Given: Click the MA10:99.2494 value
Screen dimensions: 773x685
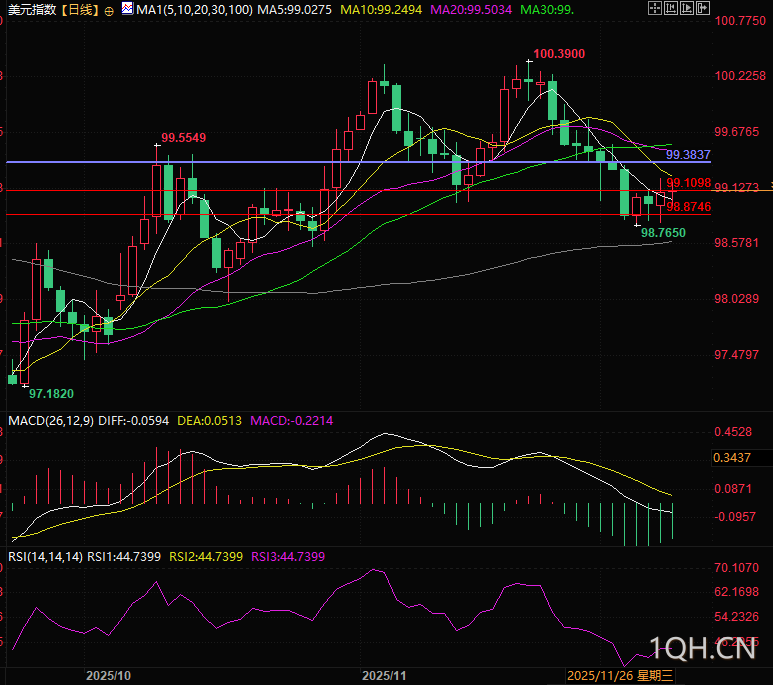Looking at the screenshot, I should [x=381, y=9].
